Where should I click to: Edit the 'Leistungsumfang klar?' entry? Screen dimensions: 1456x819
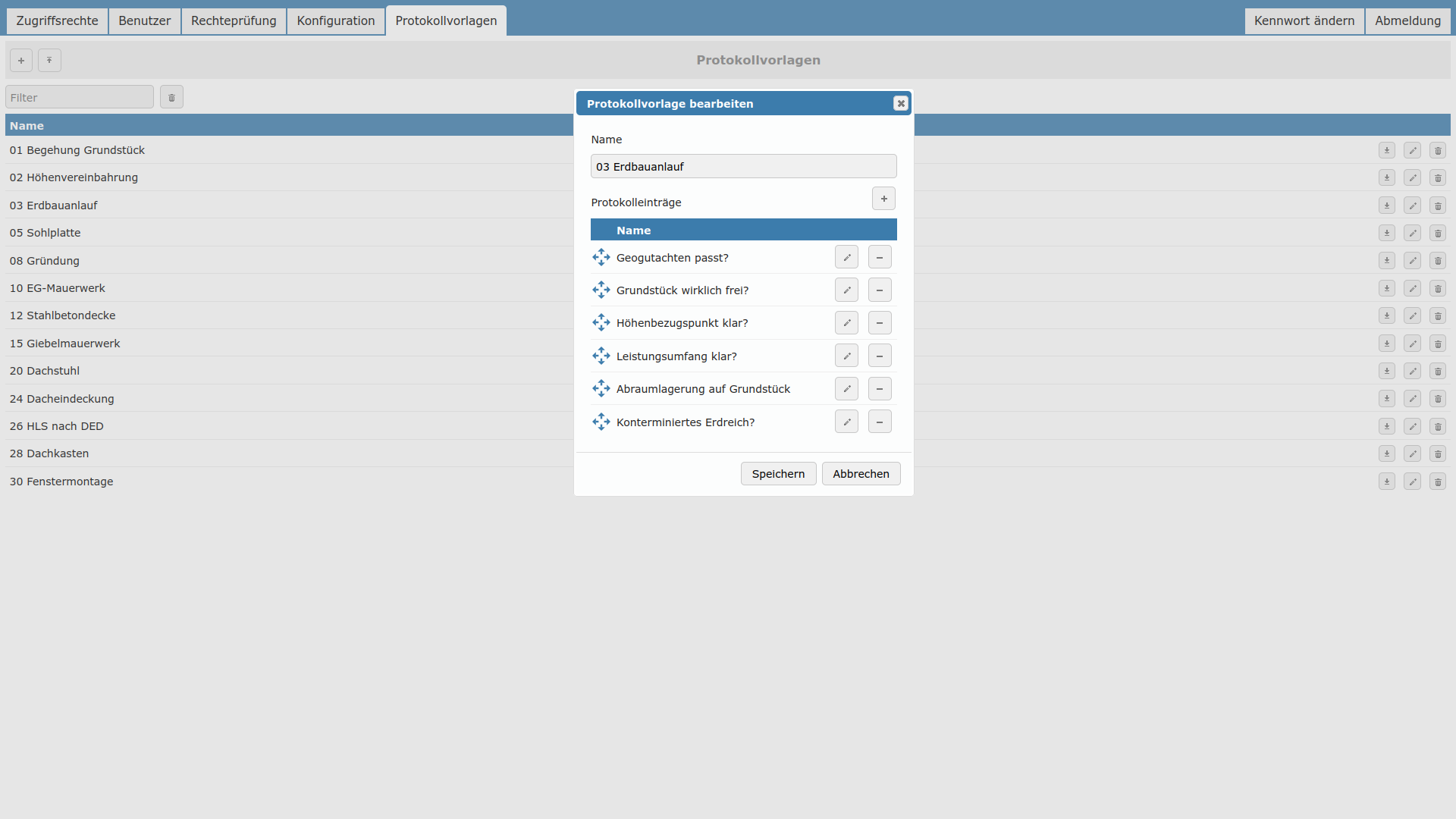(846, 356)
